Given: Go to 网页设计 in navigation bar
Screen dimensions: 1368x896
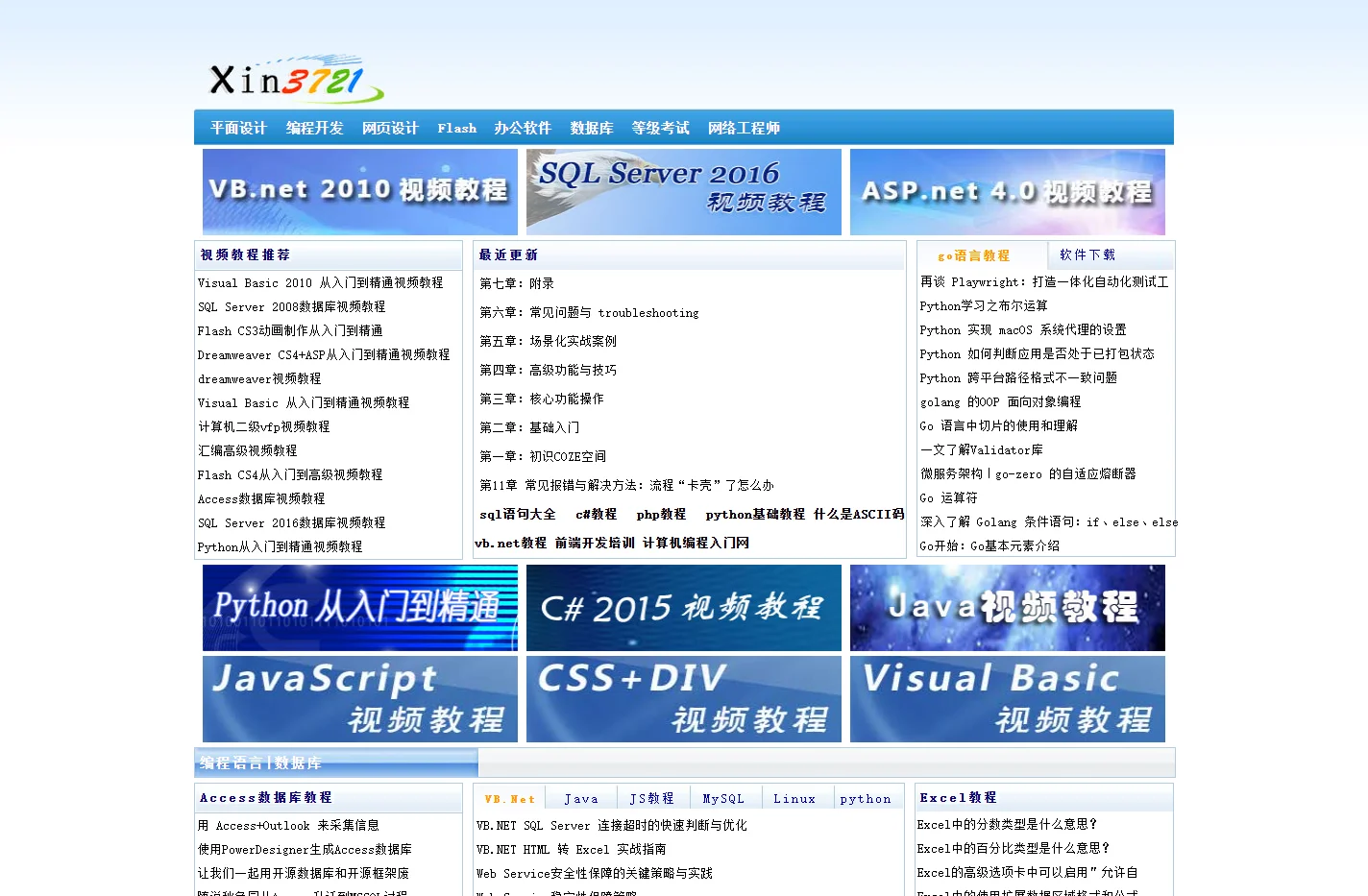Looking at the screenshot, I should pyautogui.click(x=390, y=128).
